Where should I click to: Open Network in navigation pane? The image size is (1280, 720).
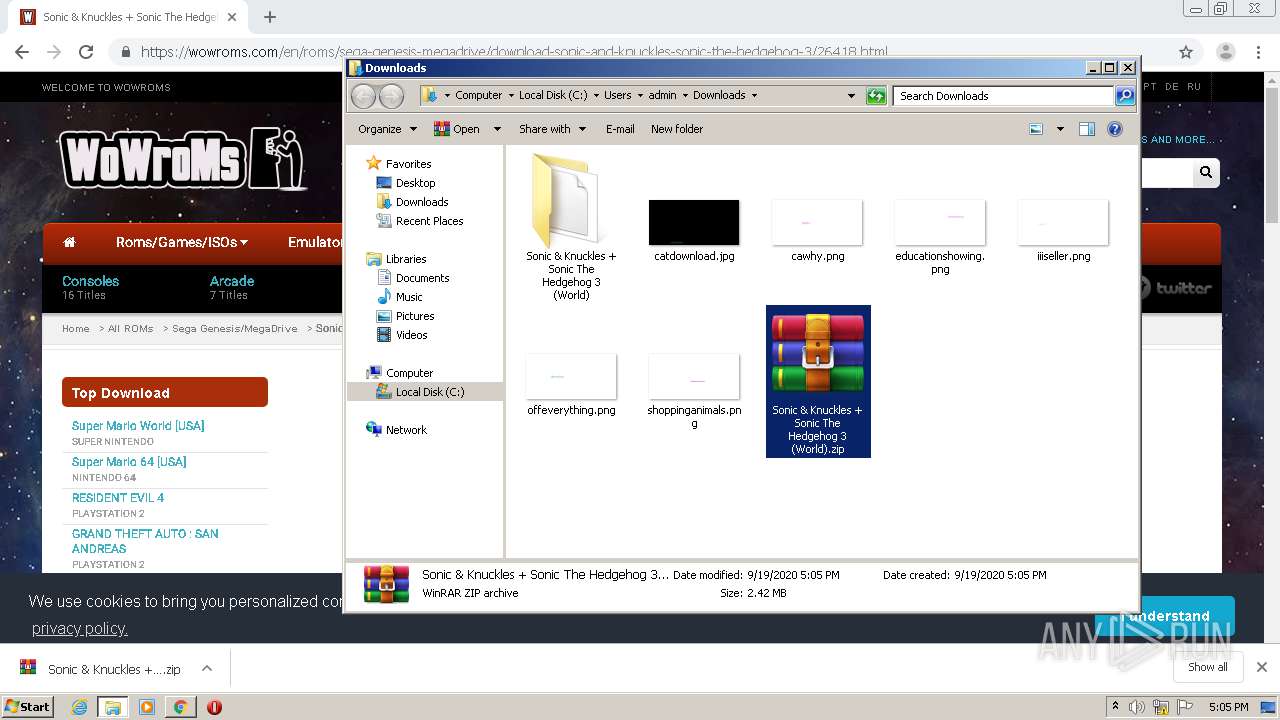[406, 430]
